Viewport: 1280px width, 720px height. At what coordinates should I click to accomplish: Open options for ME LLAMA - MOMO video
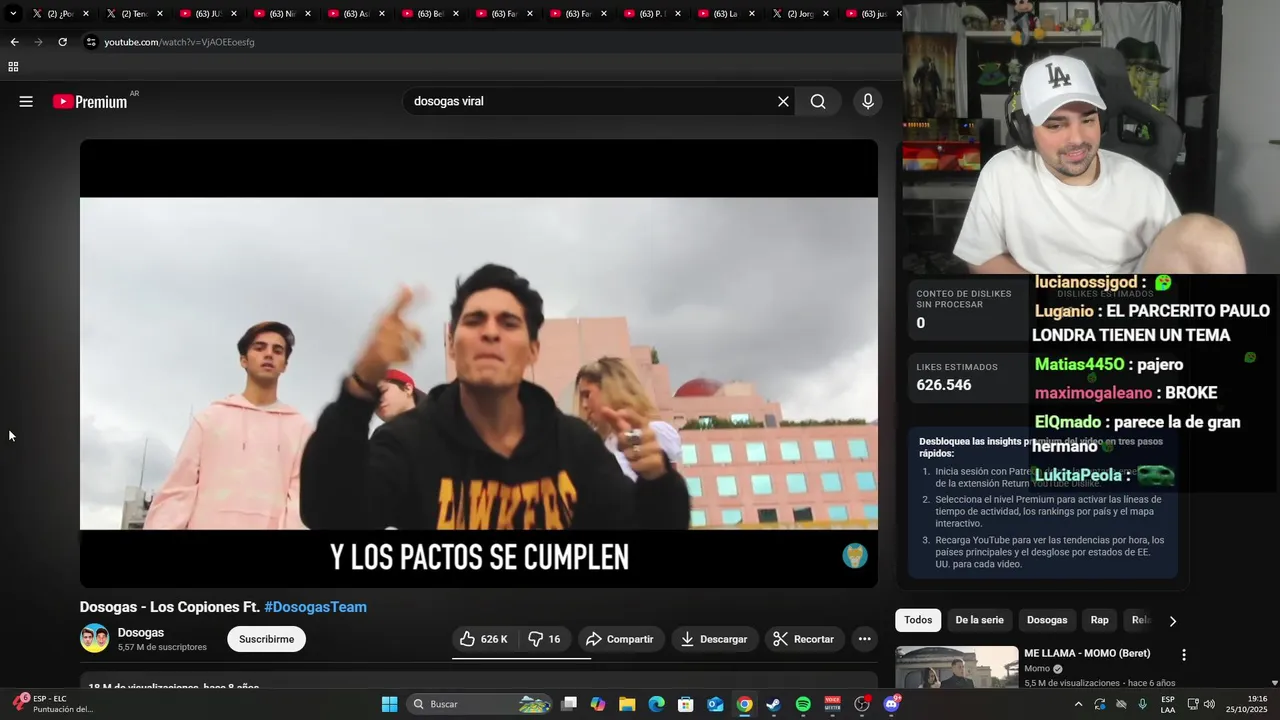(x=1184, y=655)
